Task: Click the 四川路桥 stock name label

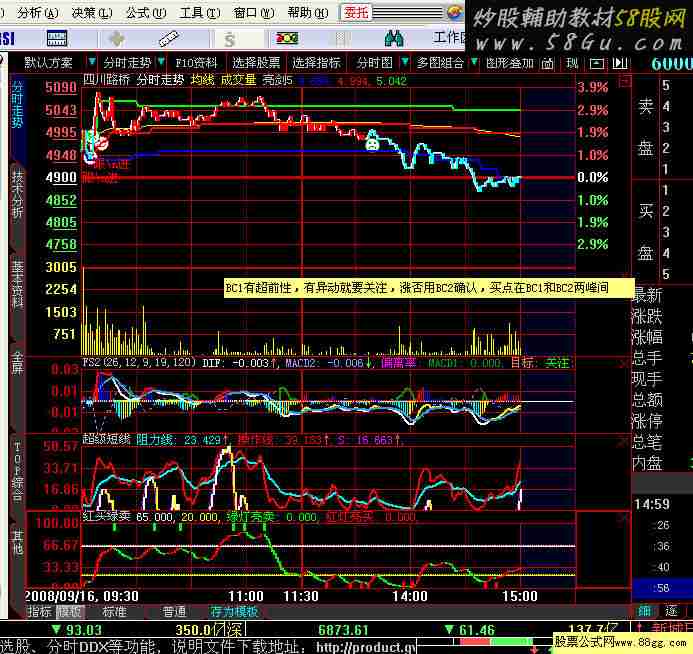Action: [107, 80]
